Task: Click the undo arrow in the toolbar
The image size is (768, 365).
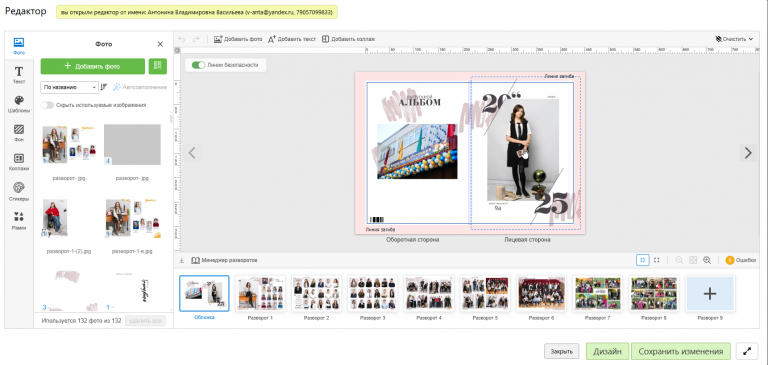Action: [x=182, y=39]
